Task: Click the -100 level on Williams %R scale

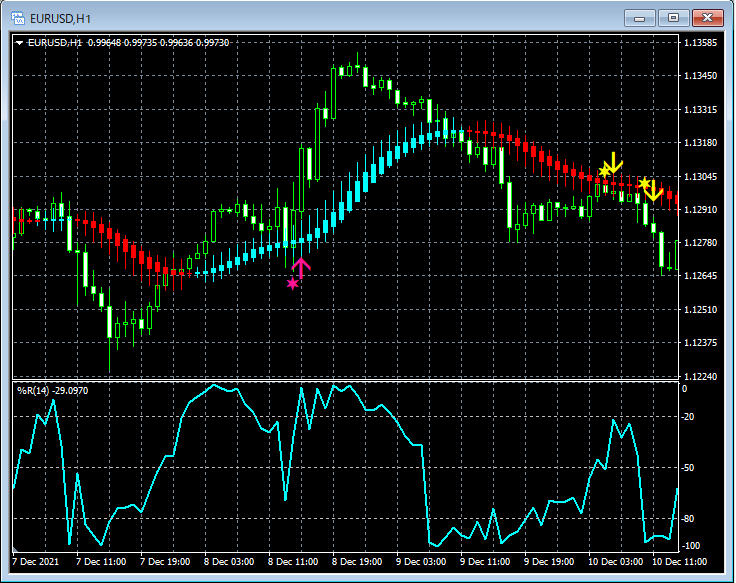Action: pos(690,545)
